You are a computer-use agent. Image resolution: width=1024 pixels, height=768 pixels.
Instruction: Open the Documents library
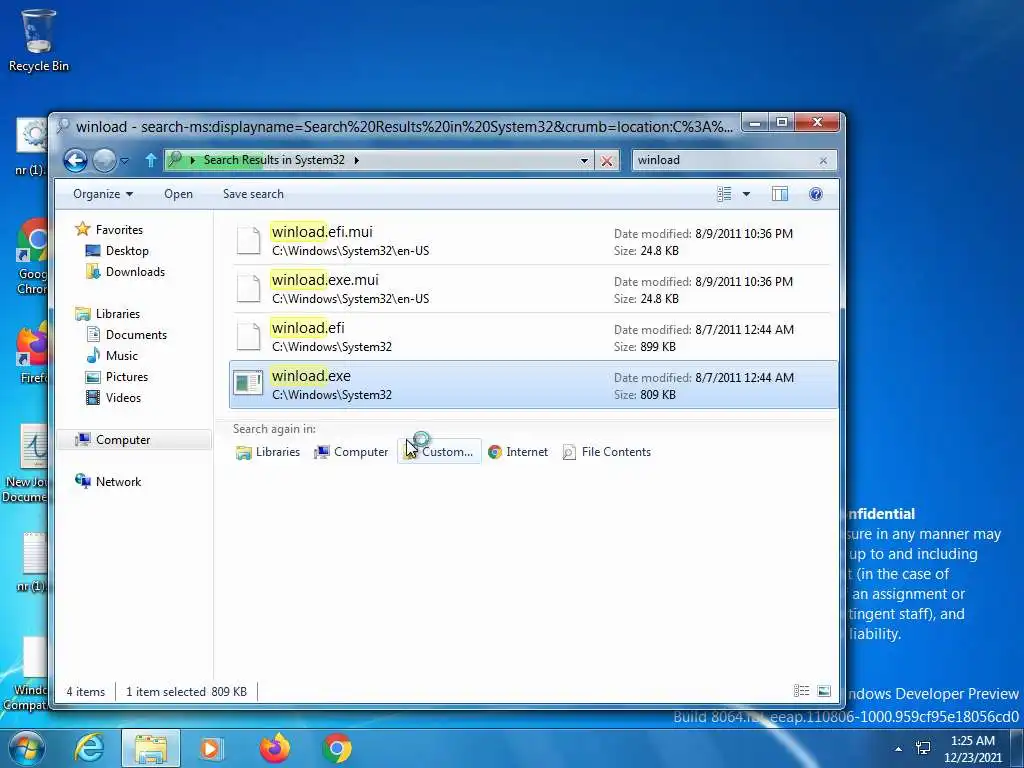pos(136,335)
